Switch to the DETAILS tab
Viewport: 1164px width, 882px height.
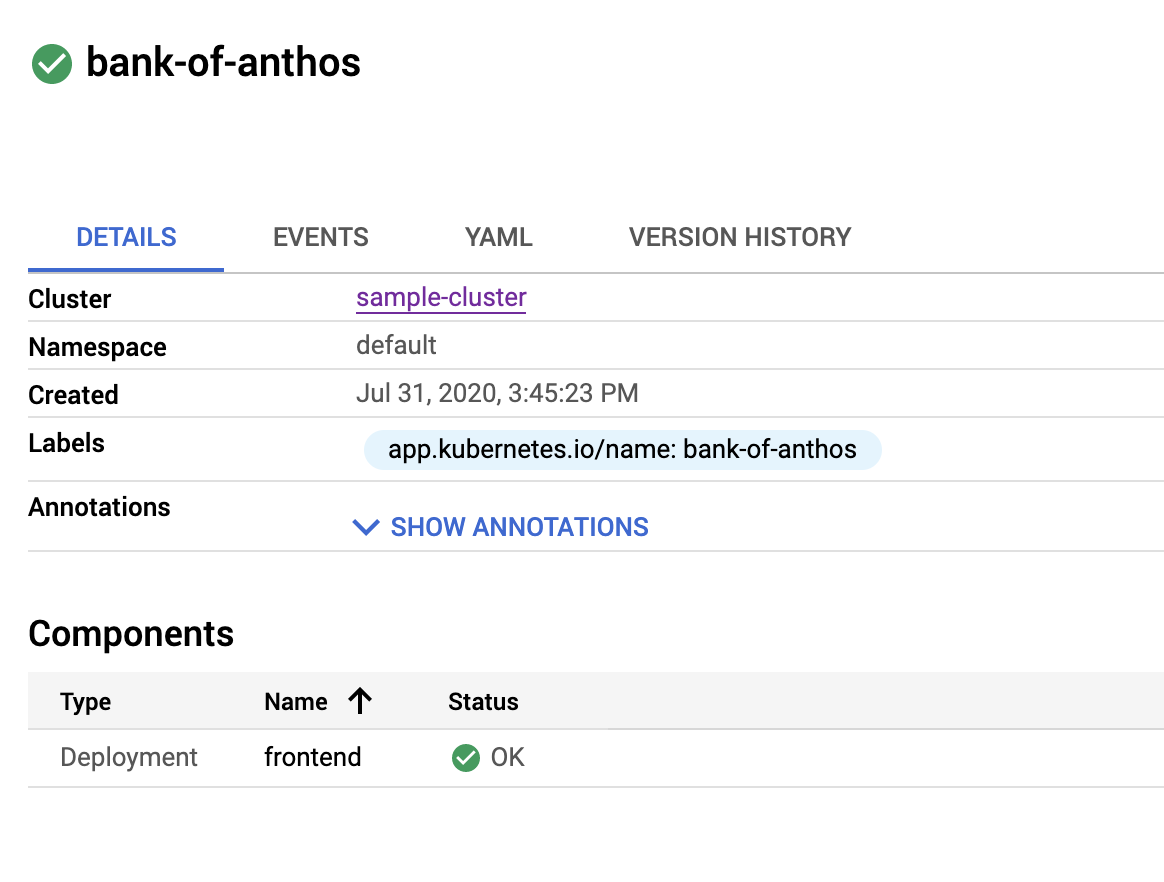coord(126,238)
